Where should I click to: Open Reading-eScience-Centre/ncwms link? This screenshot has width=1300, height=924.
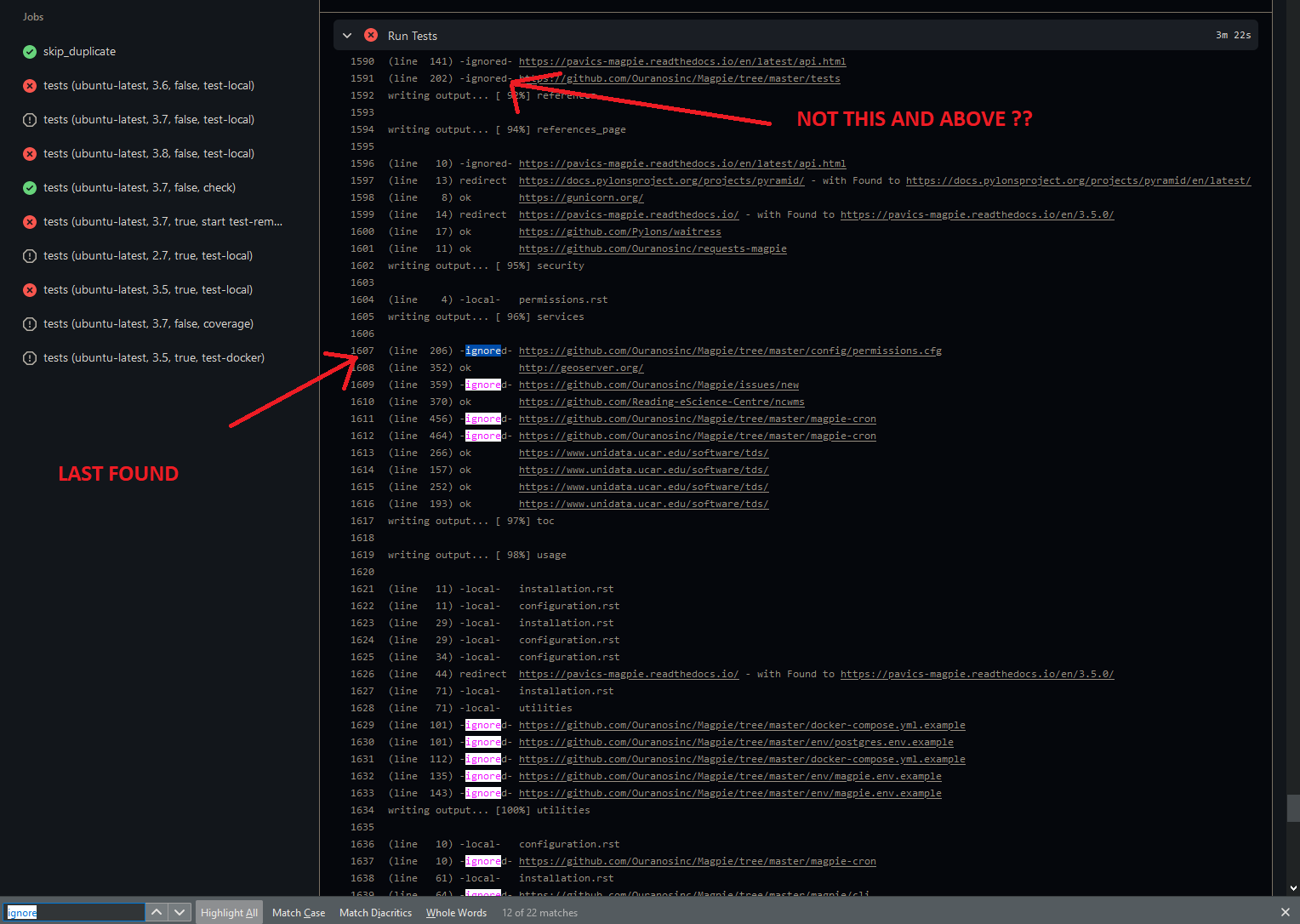point(661,402)
